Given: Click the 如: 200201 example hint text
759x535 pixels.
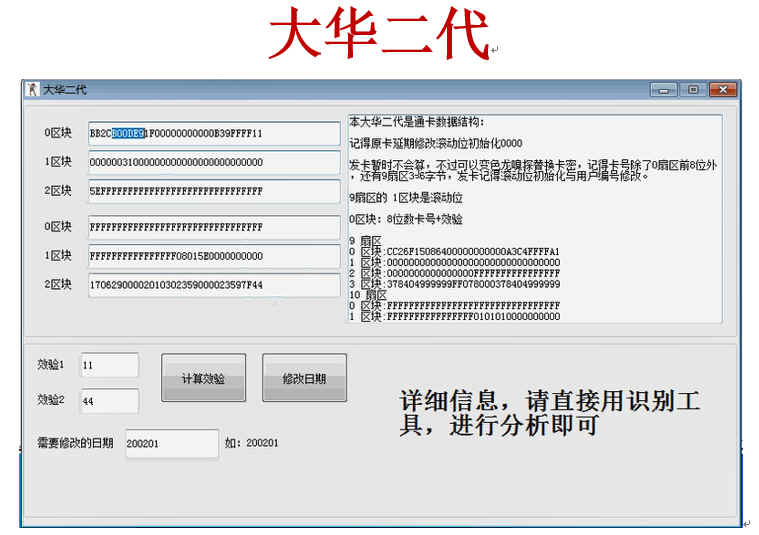Looking at the screenshot, I should click(251, 443).
